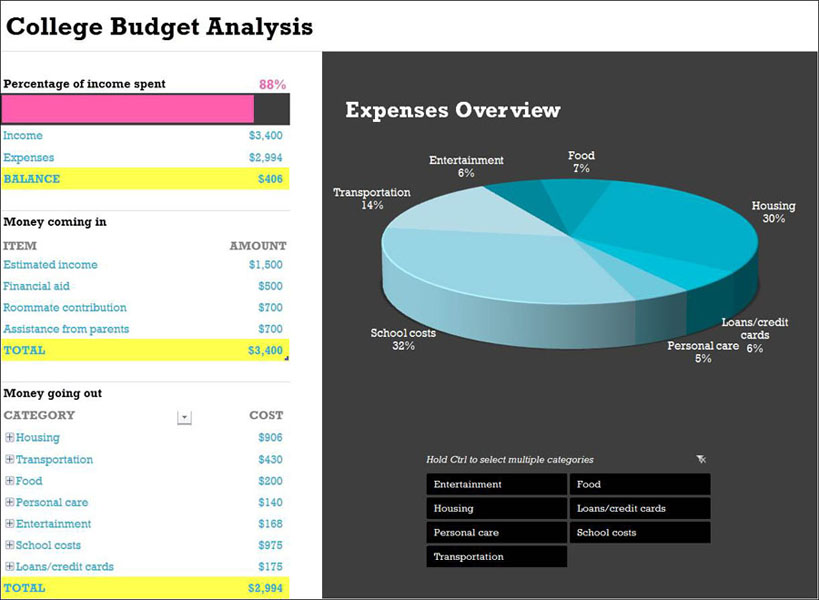819x600 pixels.
Task: Filter by Transportation slicer item
Action: (496, 557)
